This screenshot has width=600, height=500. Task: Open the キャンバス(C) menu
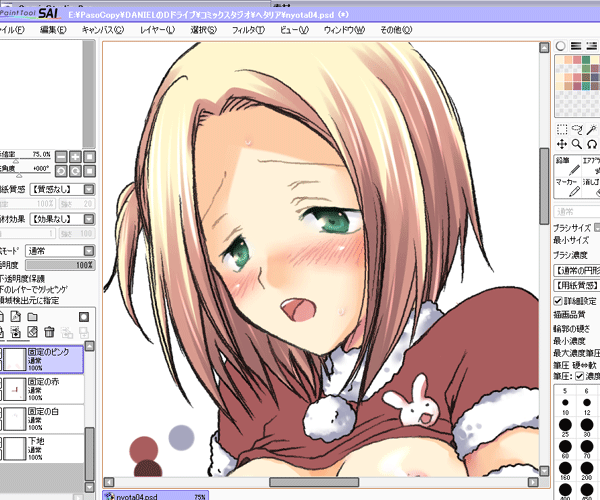point(103,30)
